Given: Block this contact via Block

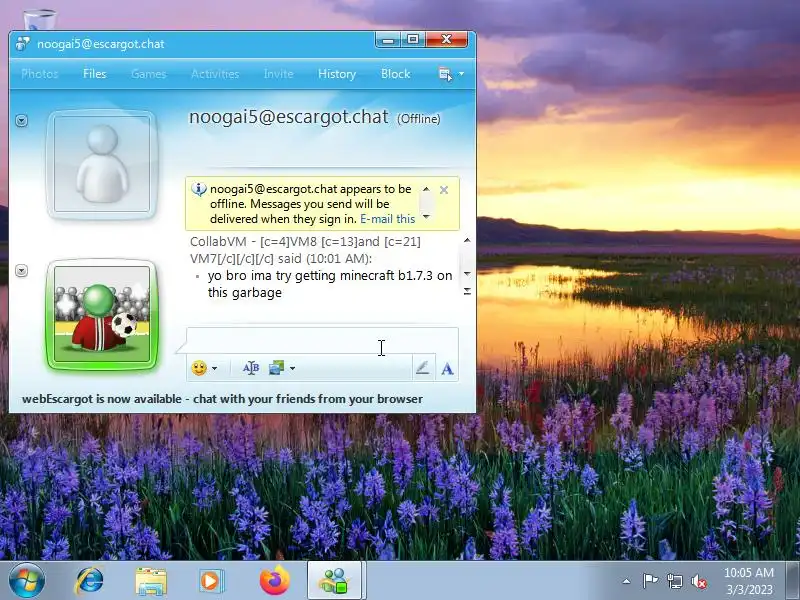Looking at the screenshot, I should (x=395, y=74).
